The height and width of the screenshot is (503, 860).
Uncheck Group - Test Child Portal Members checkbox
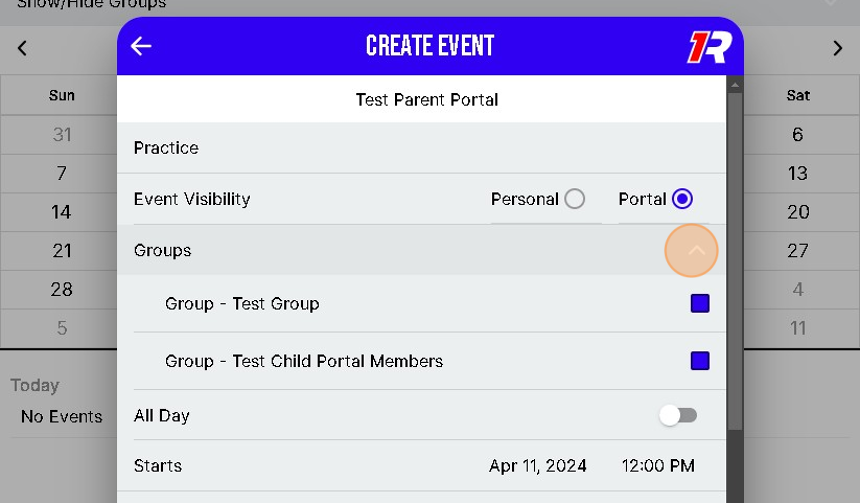tap(700, 361)
